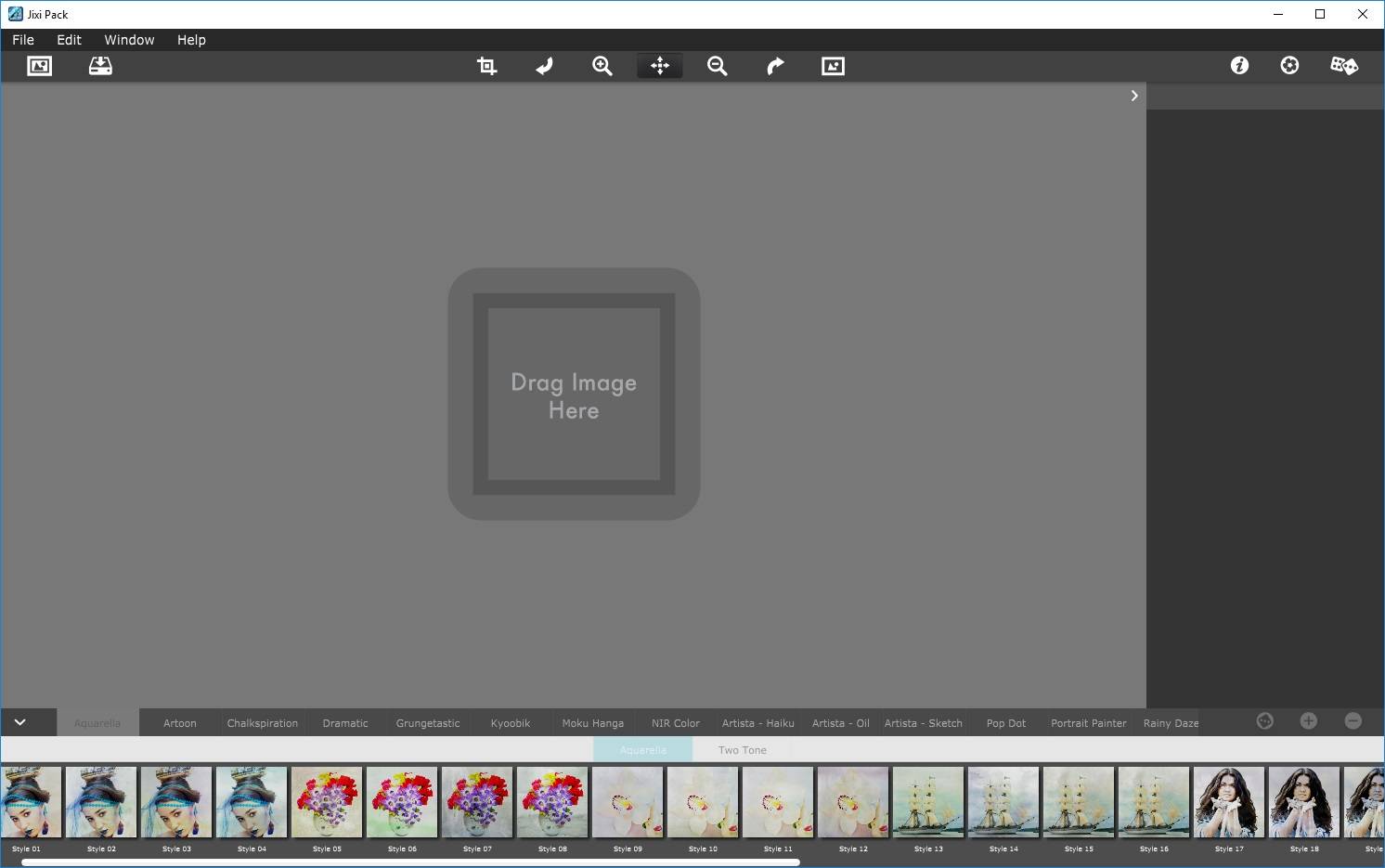Click the minus remove preset icon
Image resolution: width=1385 pixels, height=868 pixels.
pos(1353,721)
